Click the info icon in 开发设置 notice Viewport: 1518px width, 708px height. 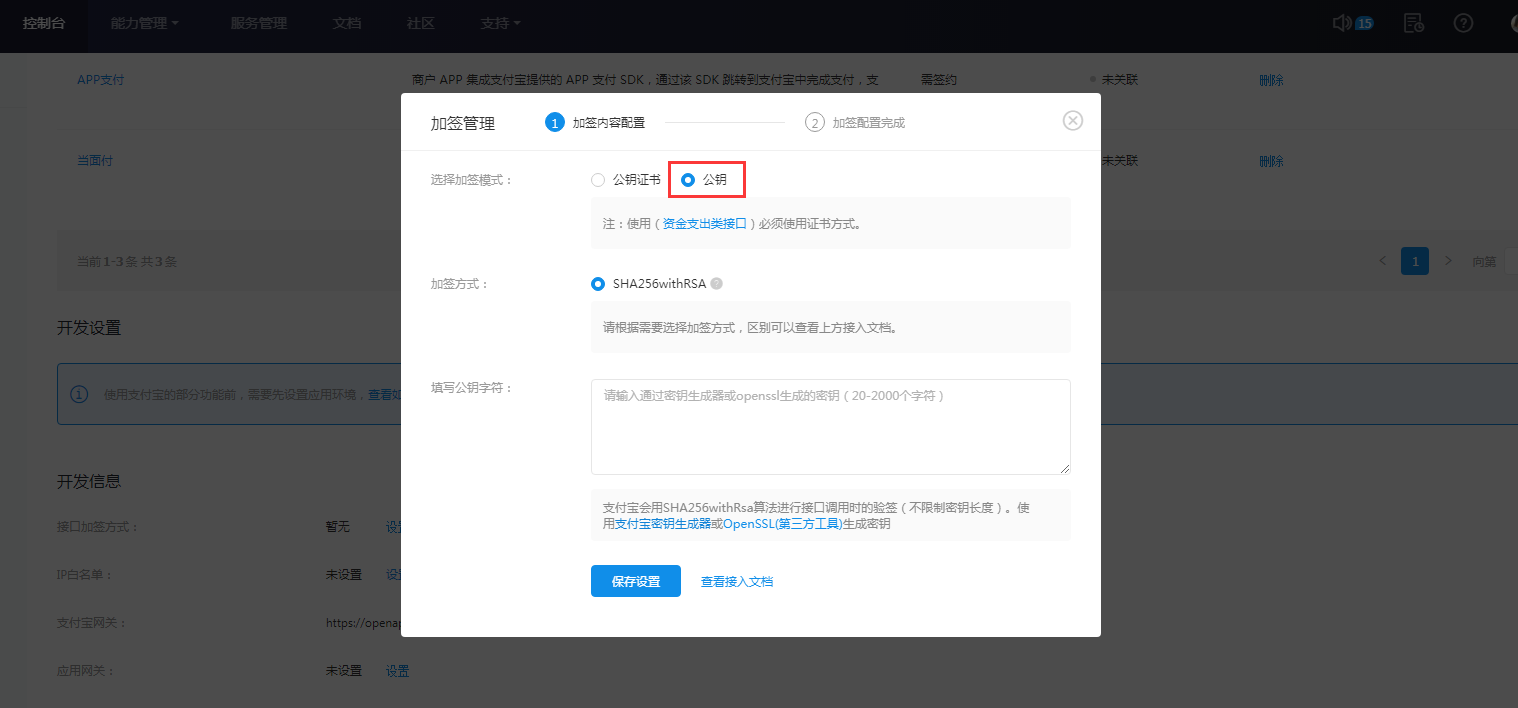tap(79, 394)
